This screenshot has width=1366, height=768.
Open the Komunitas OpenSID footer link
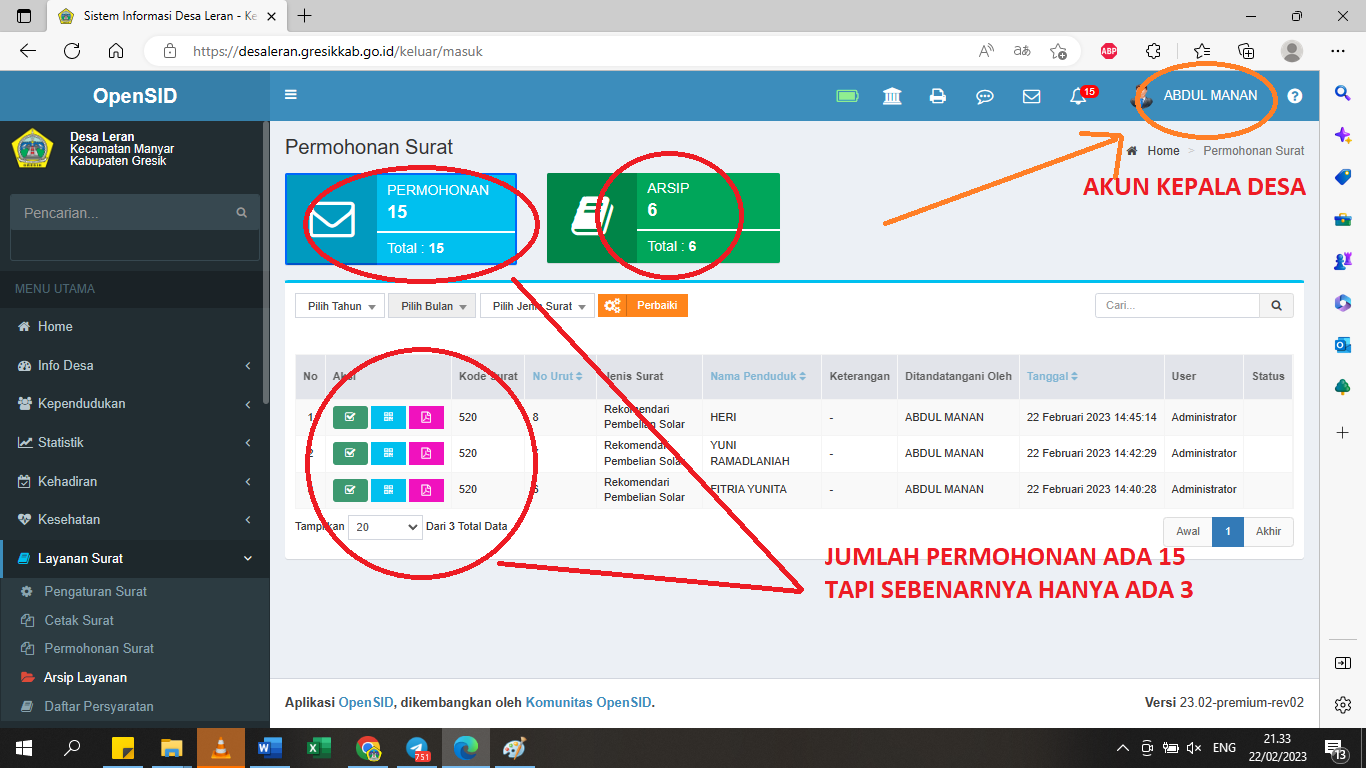[x=588, y=702]
